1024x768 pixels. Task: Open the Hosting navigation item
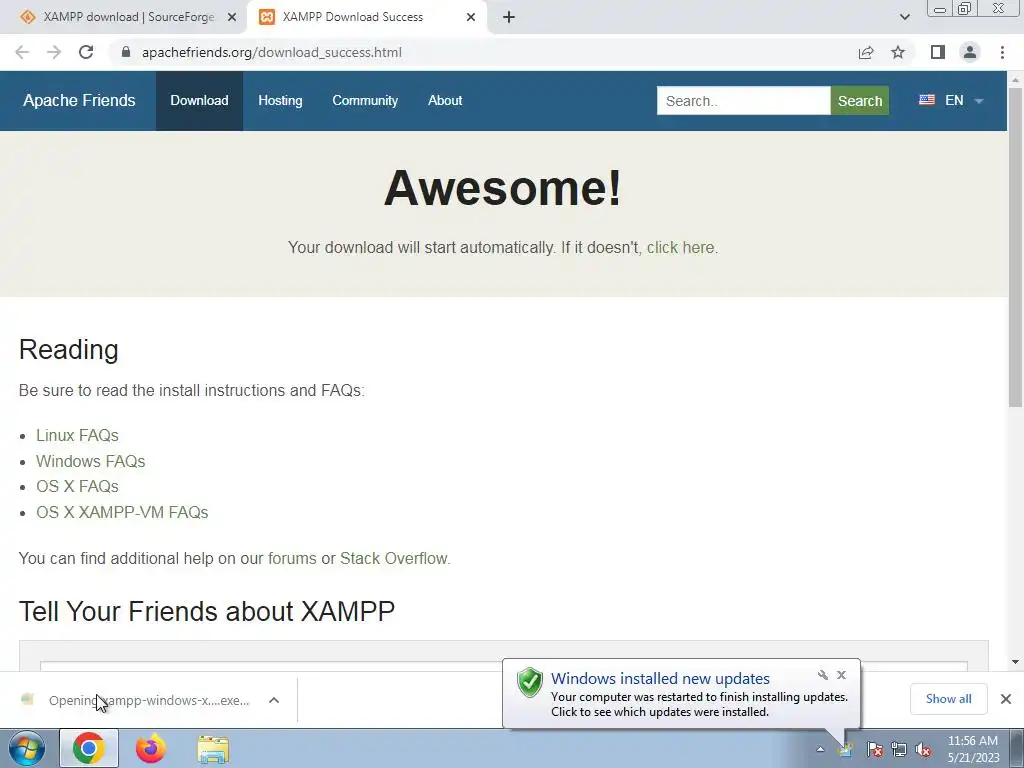point(280,101)
